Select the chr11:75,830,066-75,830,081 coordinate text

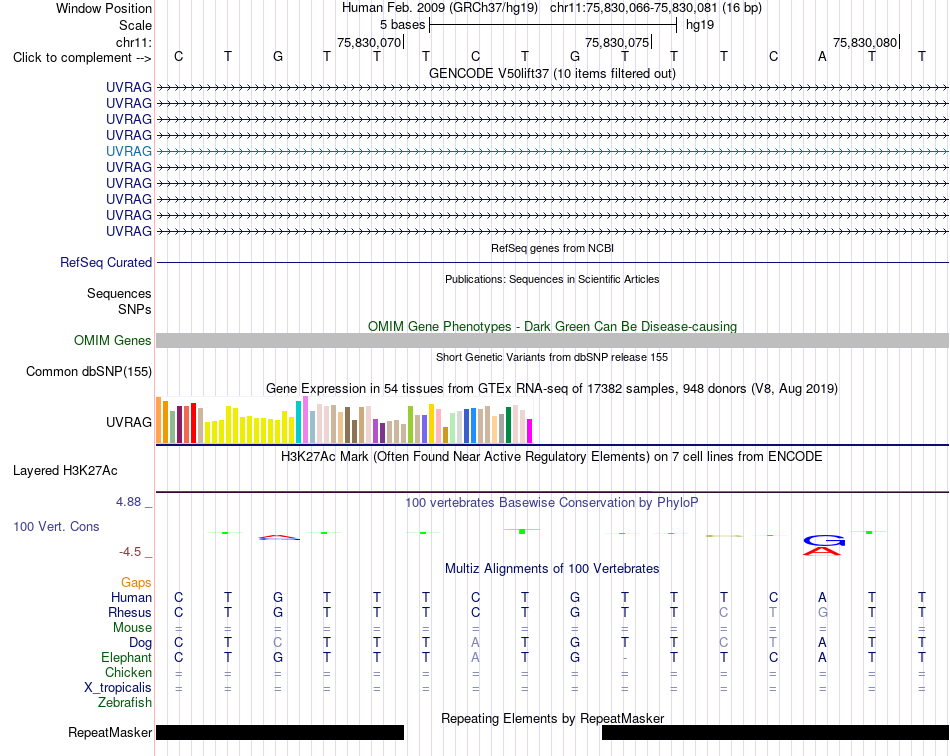click(634, 8)
